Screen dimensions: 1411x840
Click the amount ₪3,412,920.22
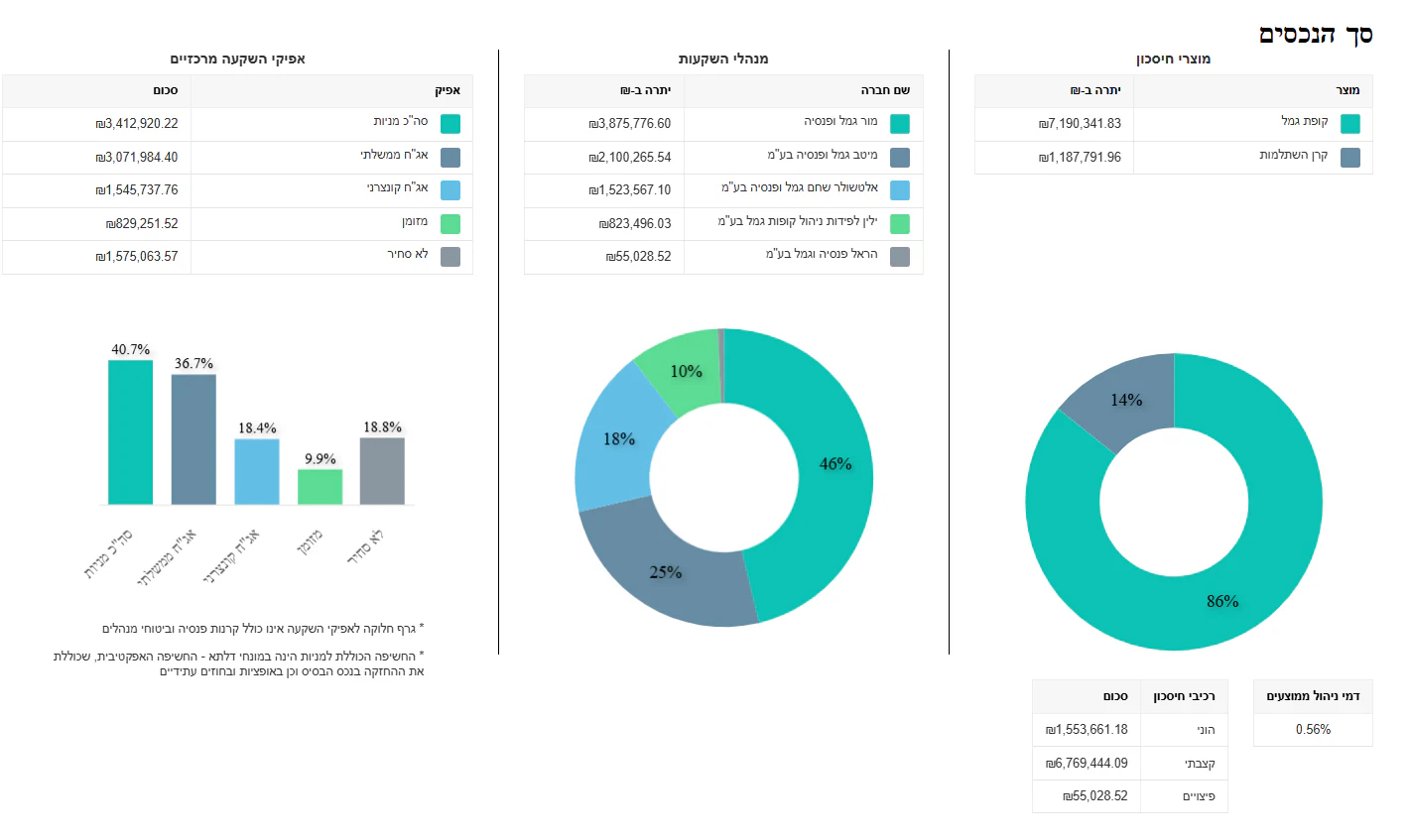point(137,124)
